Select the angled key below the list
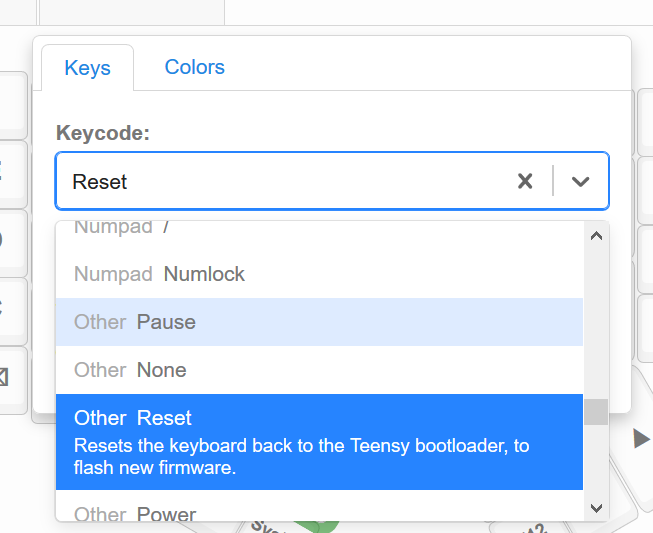The image size is (653, 533). tap(267, 526)
